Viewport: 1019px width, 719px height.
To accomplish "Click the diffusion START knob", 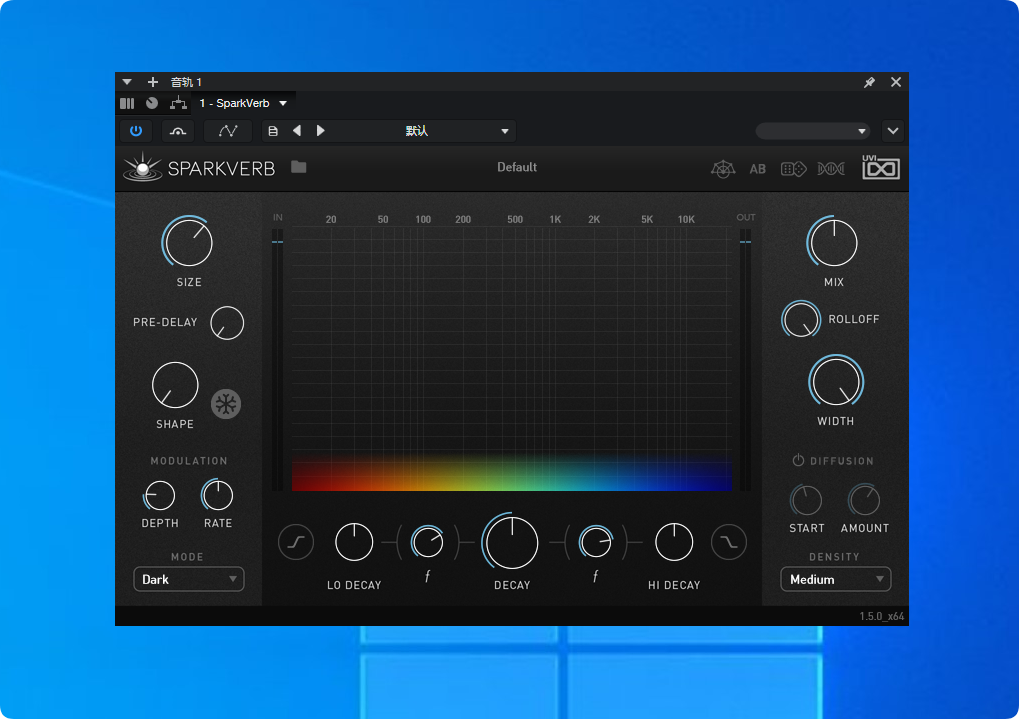I will click(x=806, y=501).
